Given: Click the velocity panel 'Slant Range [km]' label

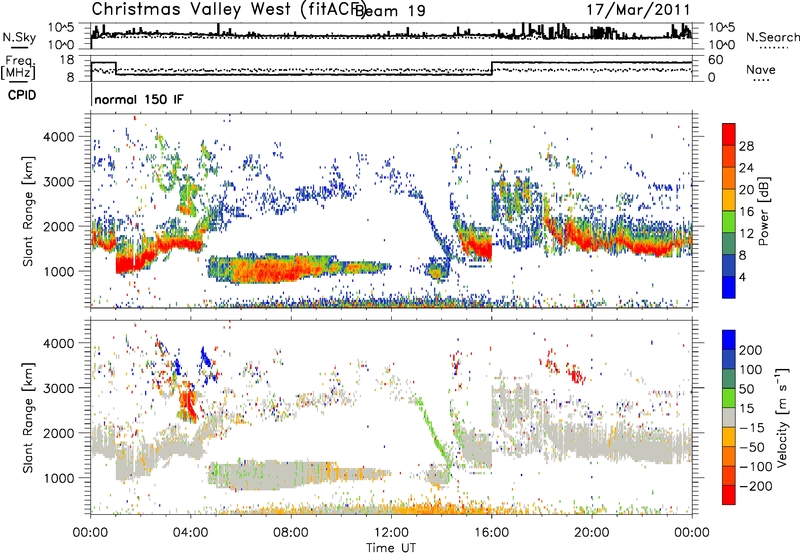Looking at the screenshot, I should coord(29,417).
